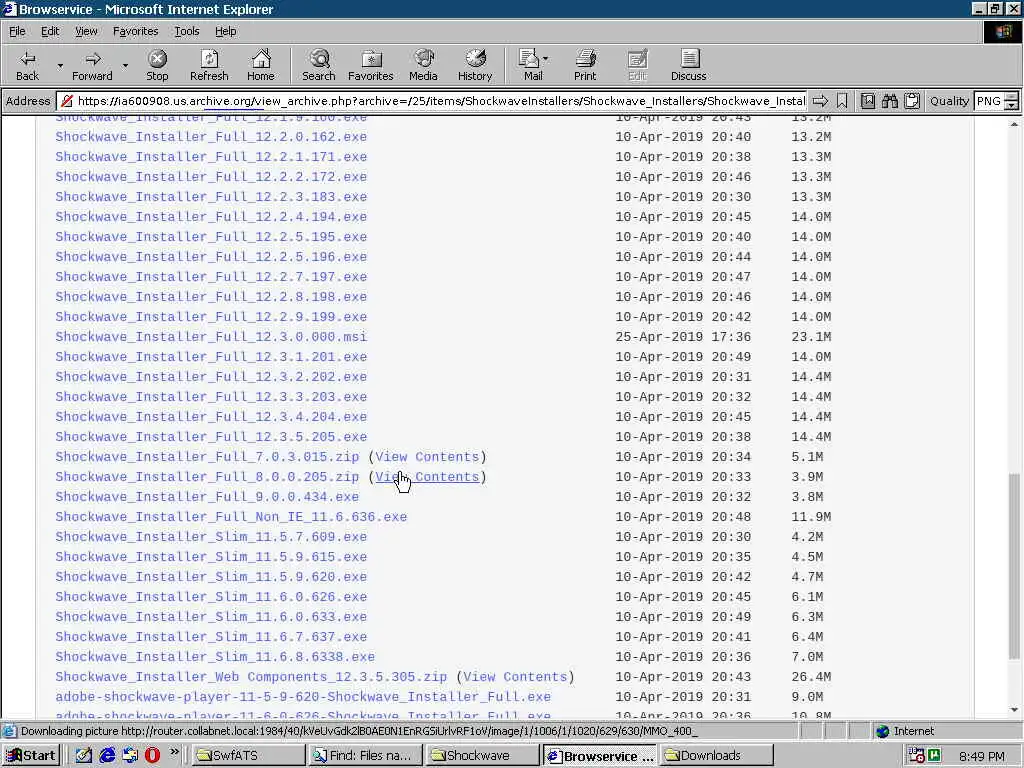Click the scrollbar down arrow
Image resolution: width=1024 pixels, height=768 pixels.
point(1014,710)
